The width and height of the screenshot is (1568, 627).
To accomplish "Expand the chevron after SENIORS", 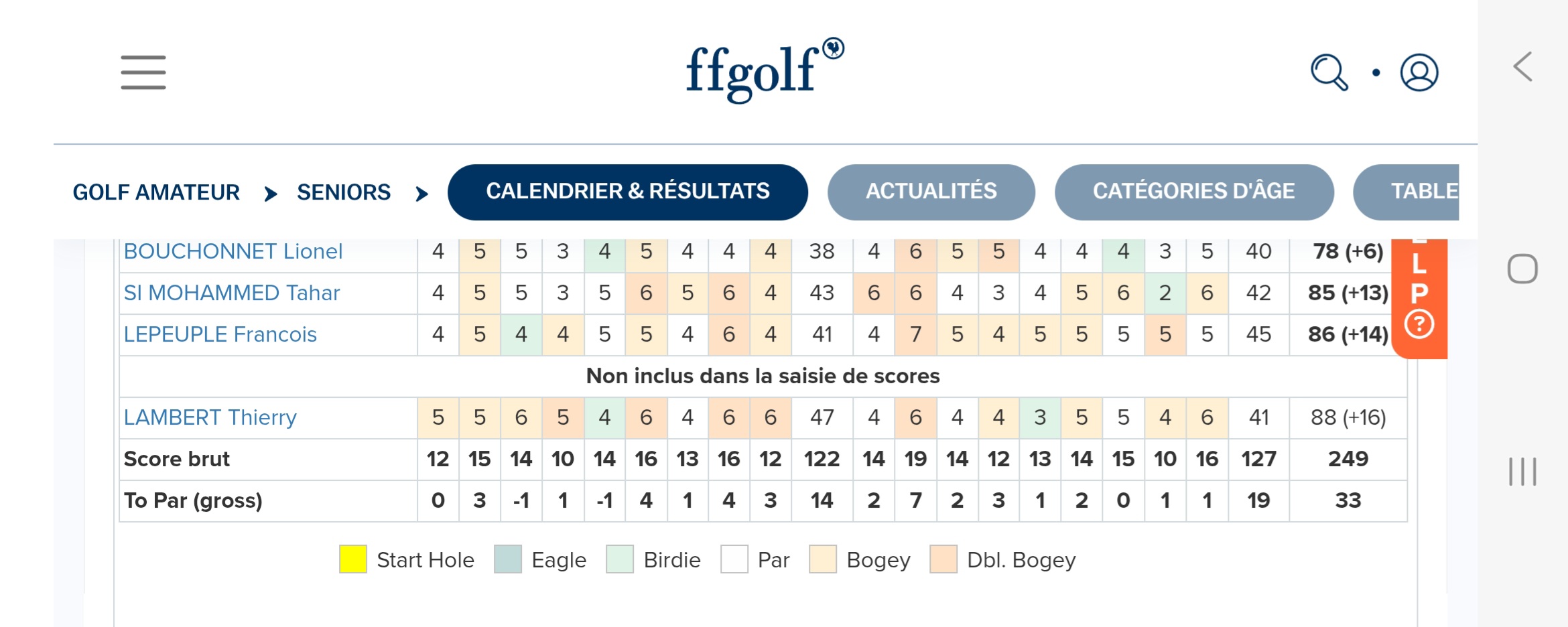I will point(421,194).
